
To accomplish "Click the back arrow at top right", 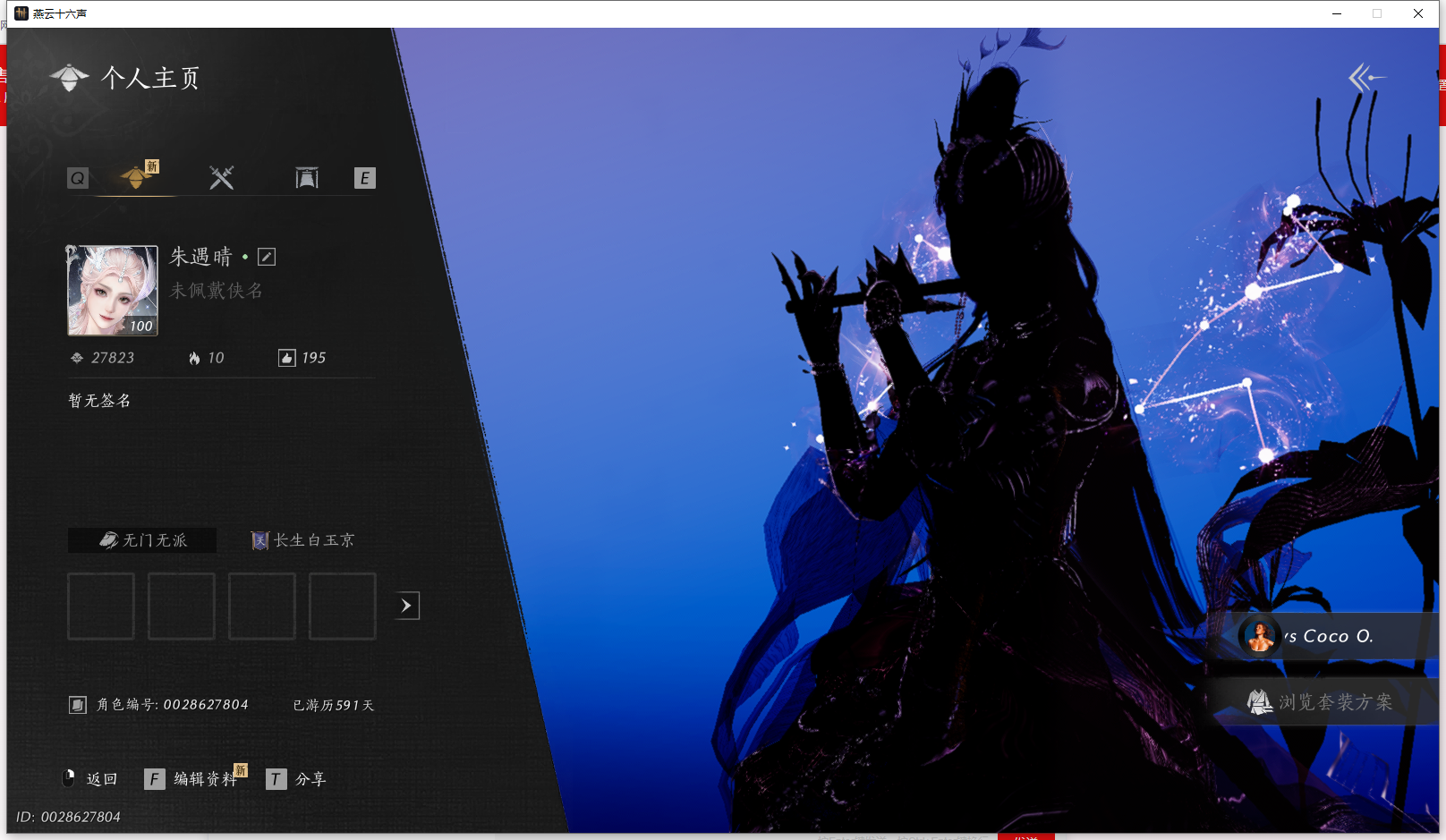I will point(1366,78).
